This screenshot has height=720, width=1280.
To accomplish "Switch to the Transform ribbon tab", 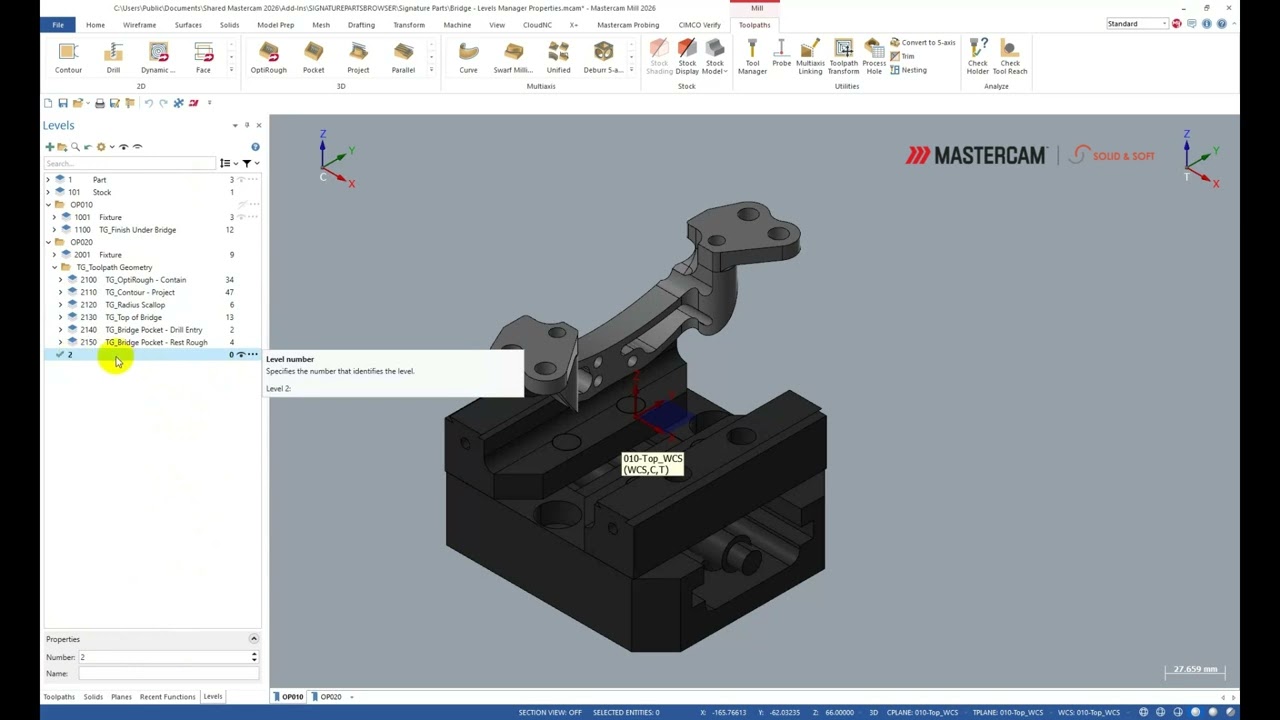I will (x=408, y=24).
